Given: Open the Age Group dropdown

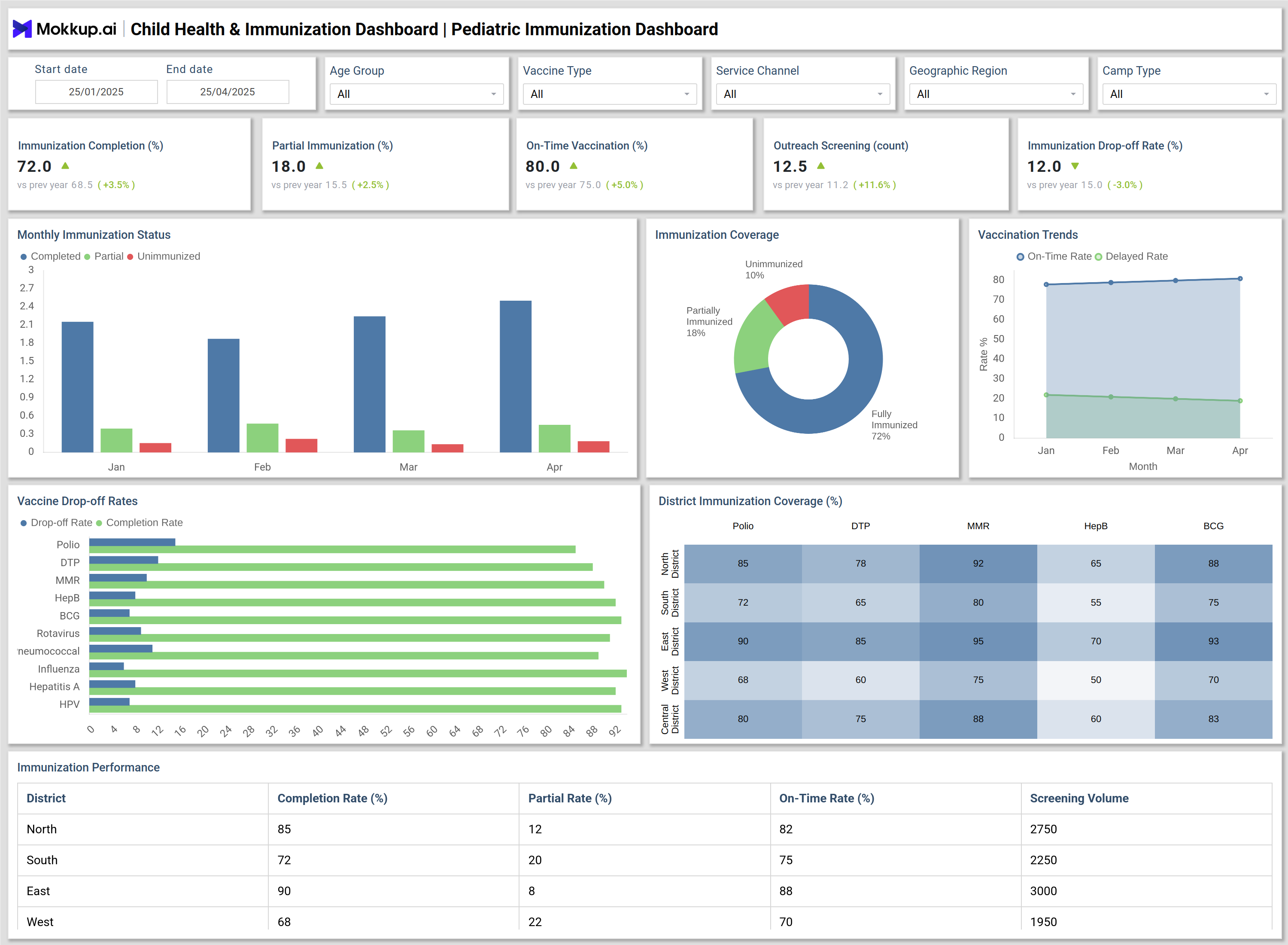Looking at the screenshot, I should click(416, 94).
